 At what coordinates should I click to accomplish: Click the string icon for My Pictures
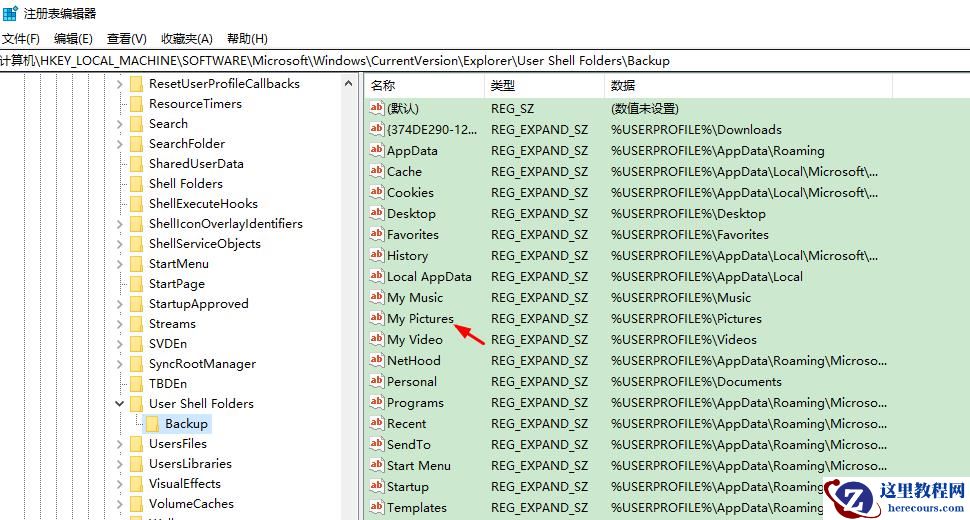(377, 318)
